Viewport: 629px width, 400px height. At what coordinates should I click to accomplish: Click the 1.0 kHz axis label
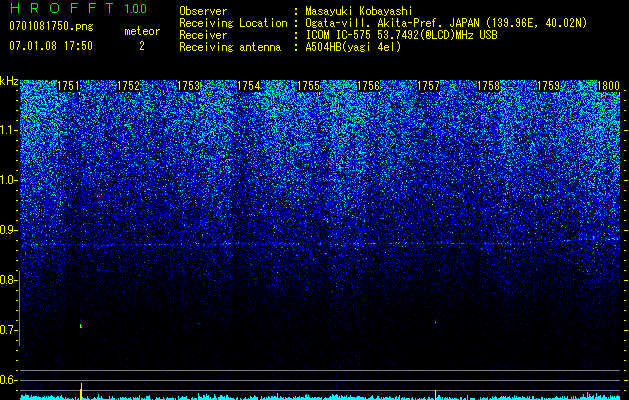9,180
